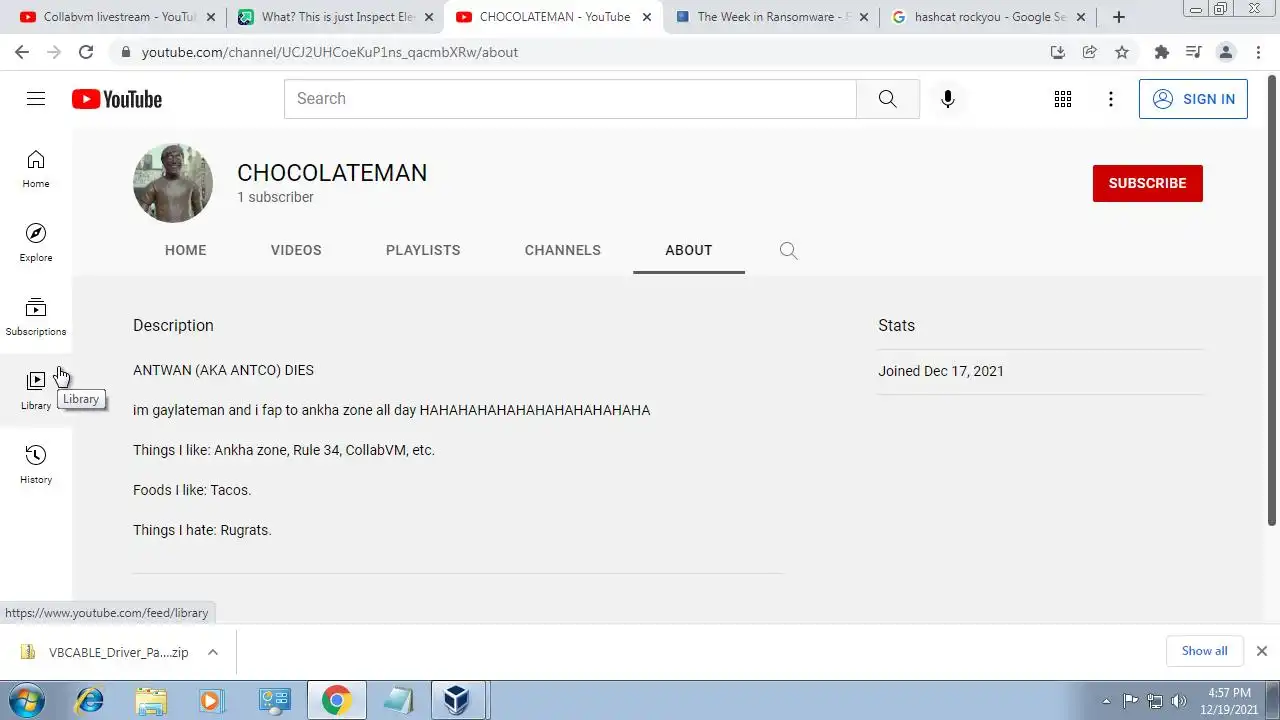Click the search magnifier button
This screenshot has width=1280, height=720.
(888, 99)
